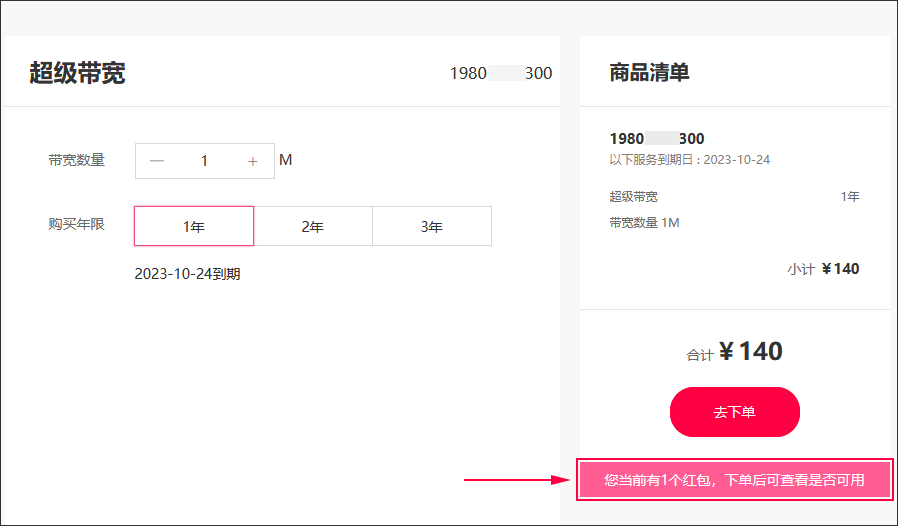Select the 1年 purchase term
Screen dimensions: 898x526
coord(194,226)
